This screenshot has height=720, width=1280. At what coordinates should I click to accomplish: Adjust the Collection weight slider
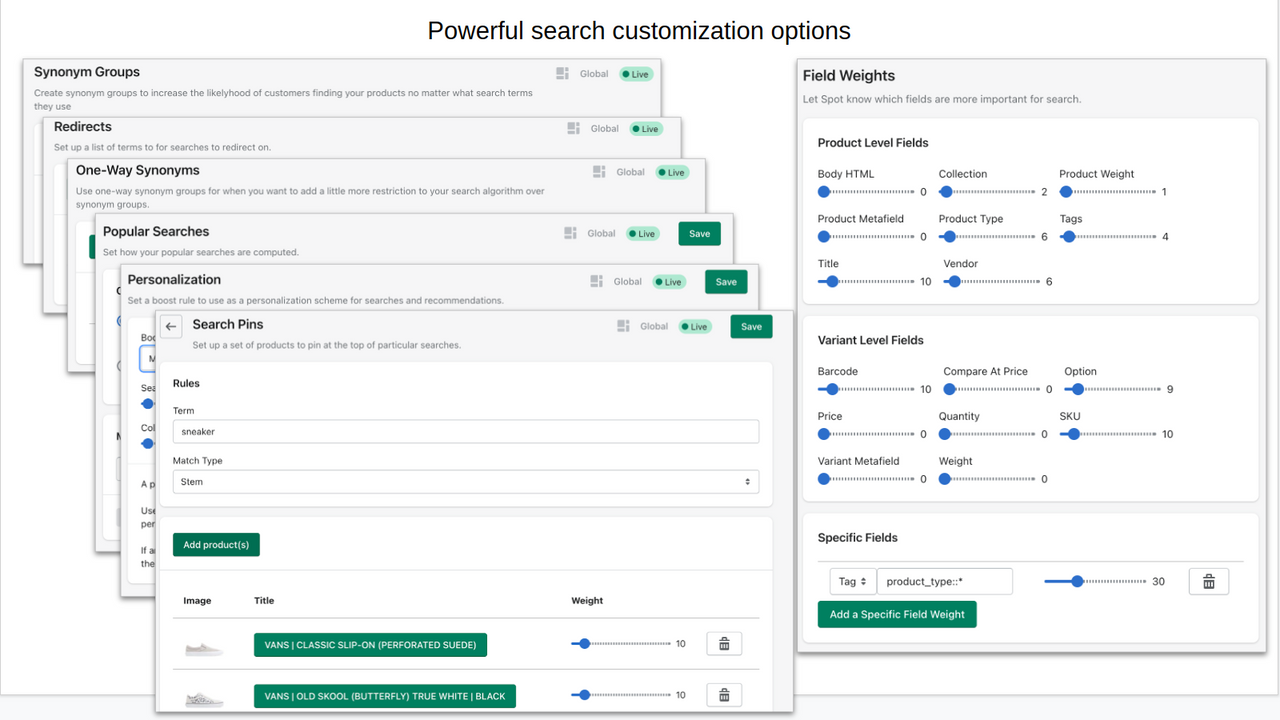987,192
